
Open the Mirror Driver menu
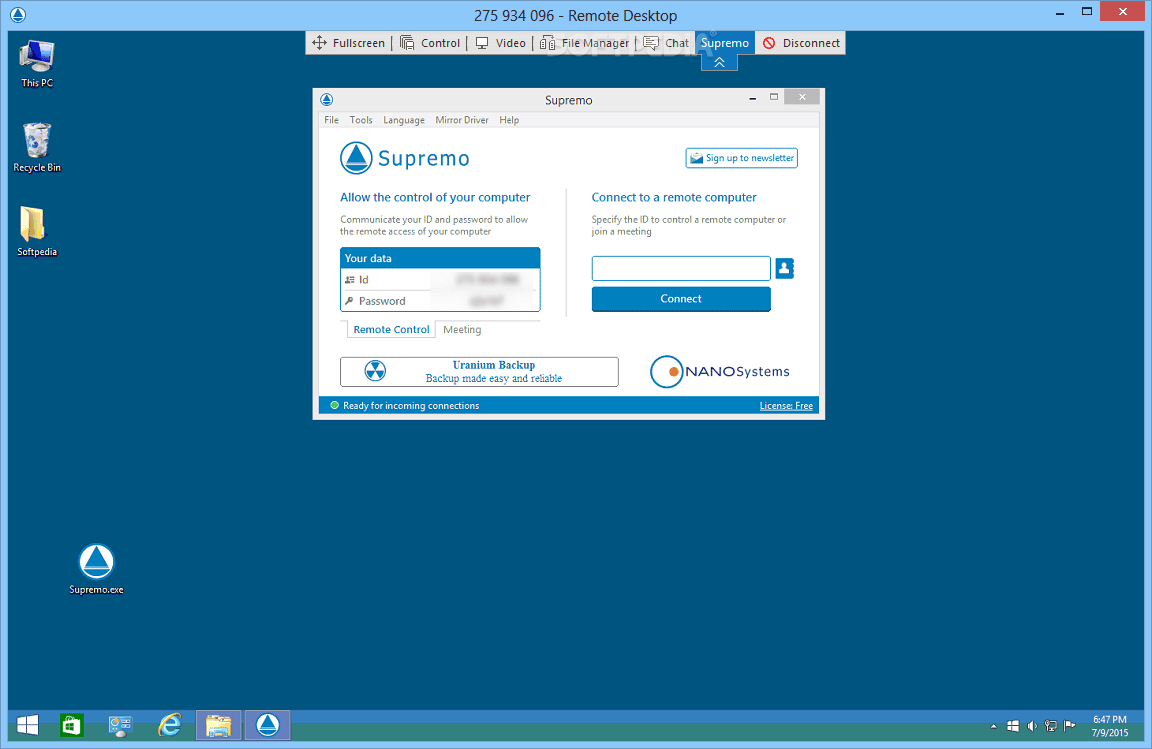tap(461, 120)
